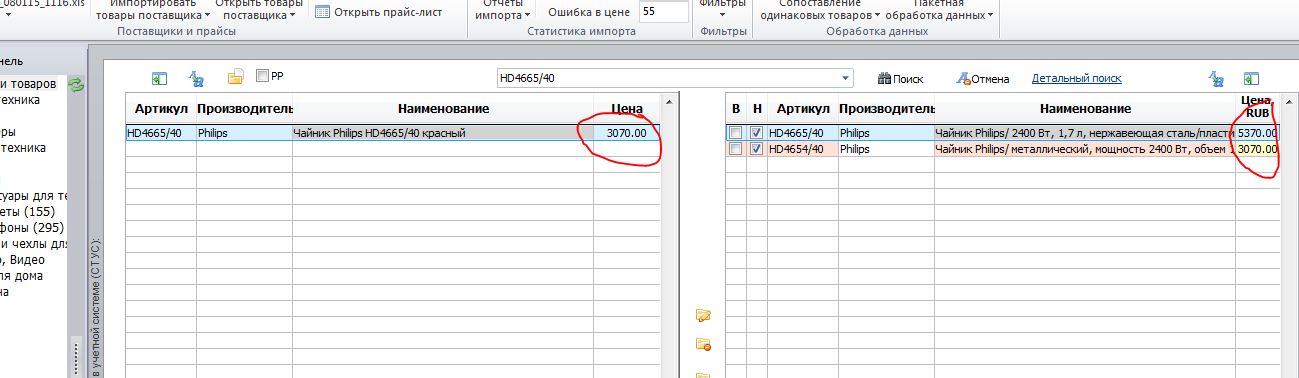Click the find-and-replace icon above the right grid
The width and height of the screenshot is (1299, 378).
1216,78
